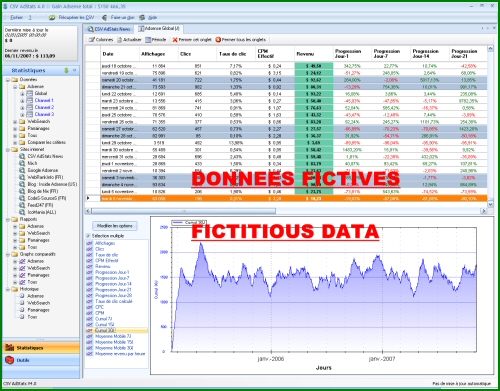Select Moyenne revenu par heure series
The image size is (500, 391).
(x=120, y=354)
